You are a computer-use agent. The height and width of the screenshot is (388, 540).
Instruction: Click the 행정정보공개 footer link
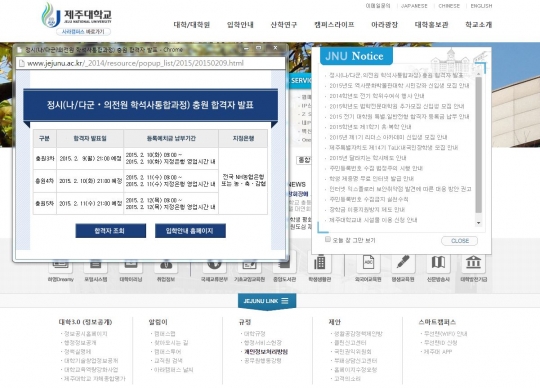click(80, 343)
